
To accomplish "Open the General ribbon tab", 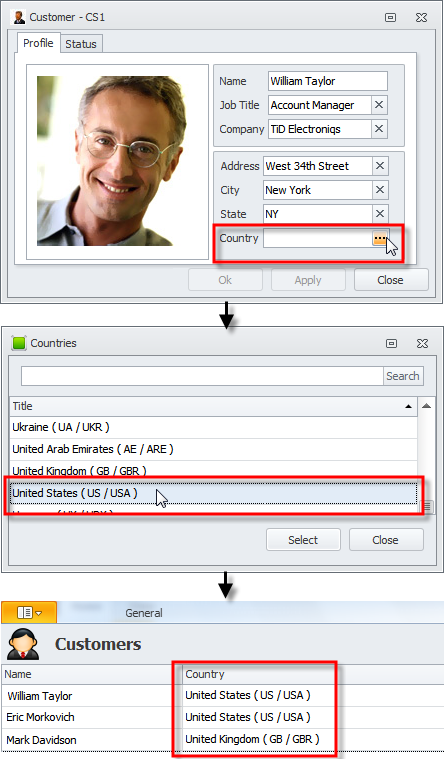I will pos(144,613).
